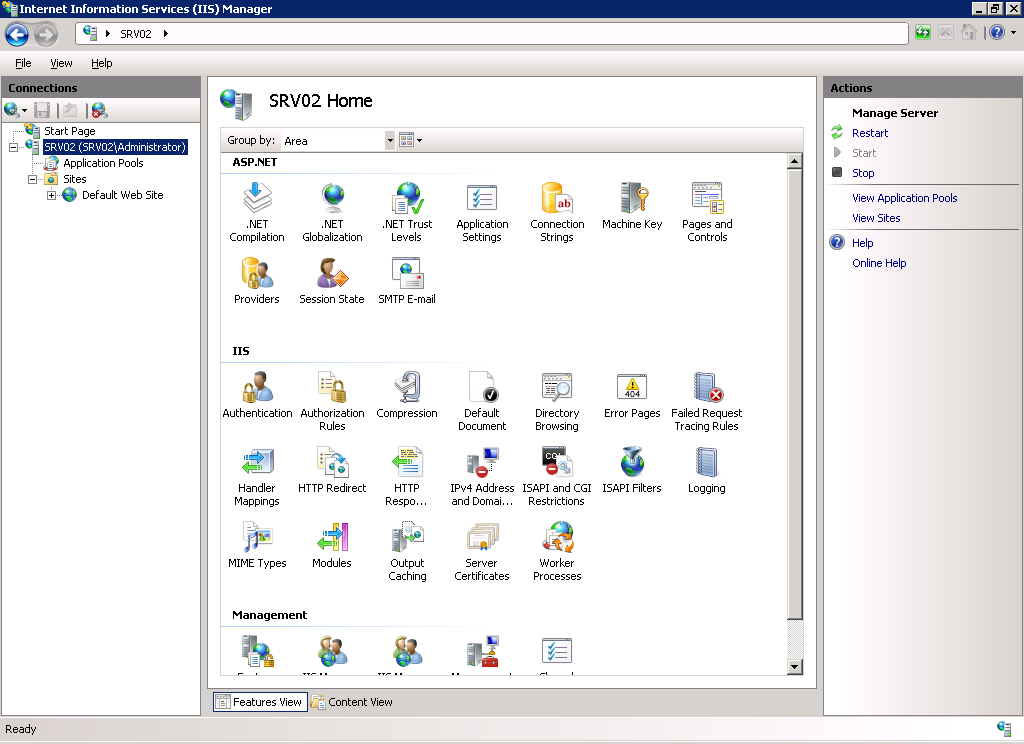The width and height of the screenshot is (1024, 744).
Task: Open the Logging feature
Action: 707,470
